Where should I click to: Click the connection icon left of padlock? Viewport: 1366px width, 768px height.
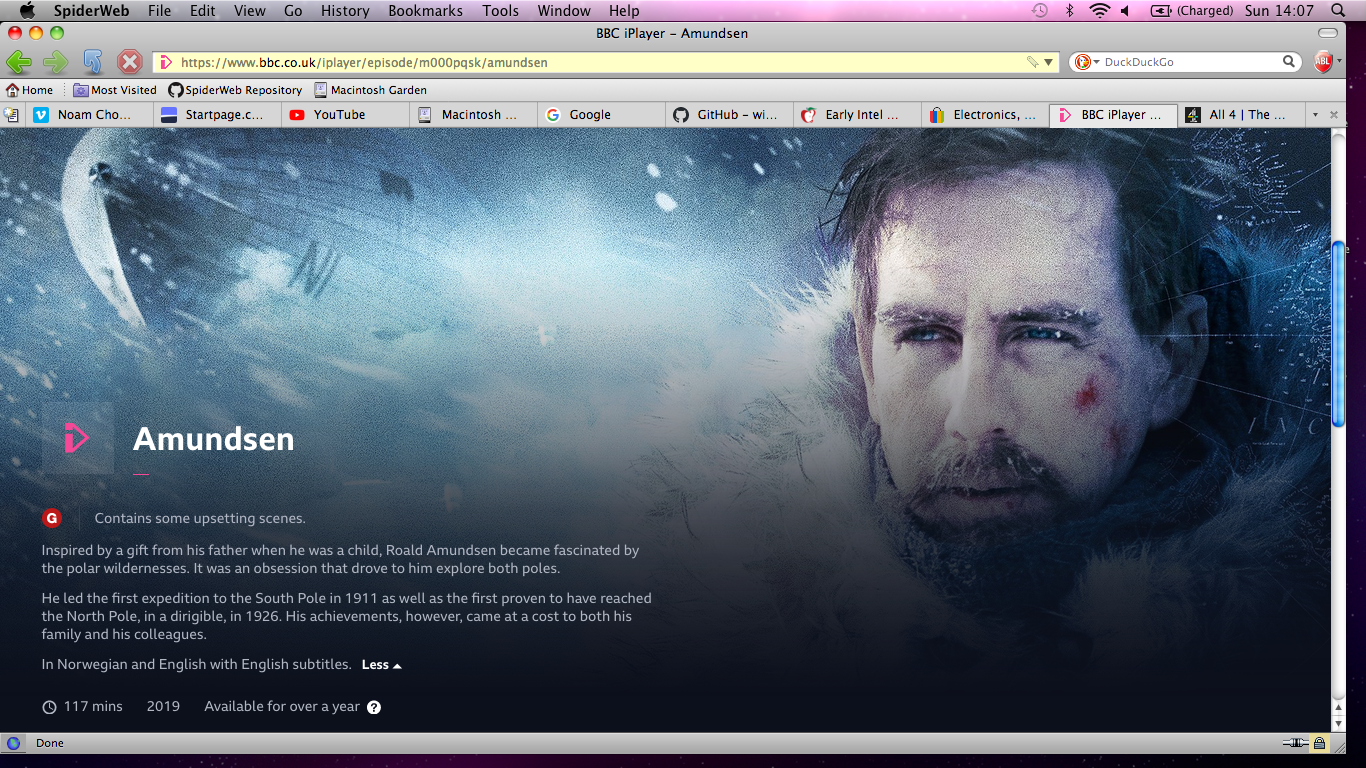(x=1295, y=743)
